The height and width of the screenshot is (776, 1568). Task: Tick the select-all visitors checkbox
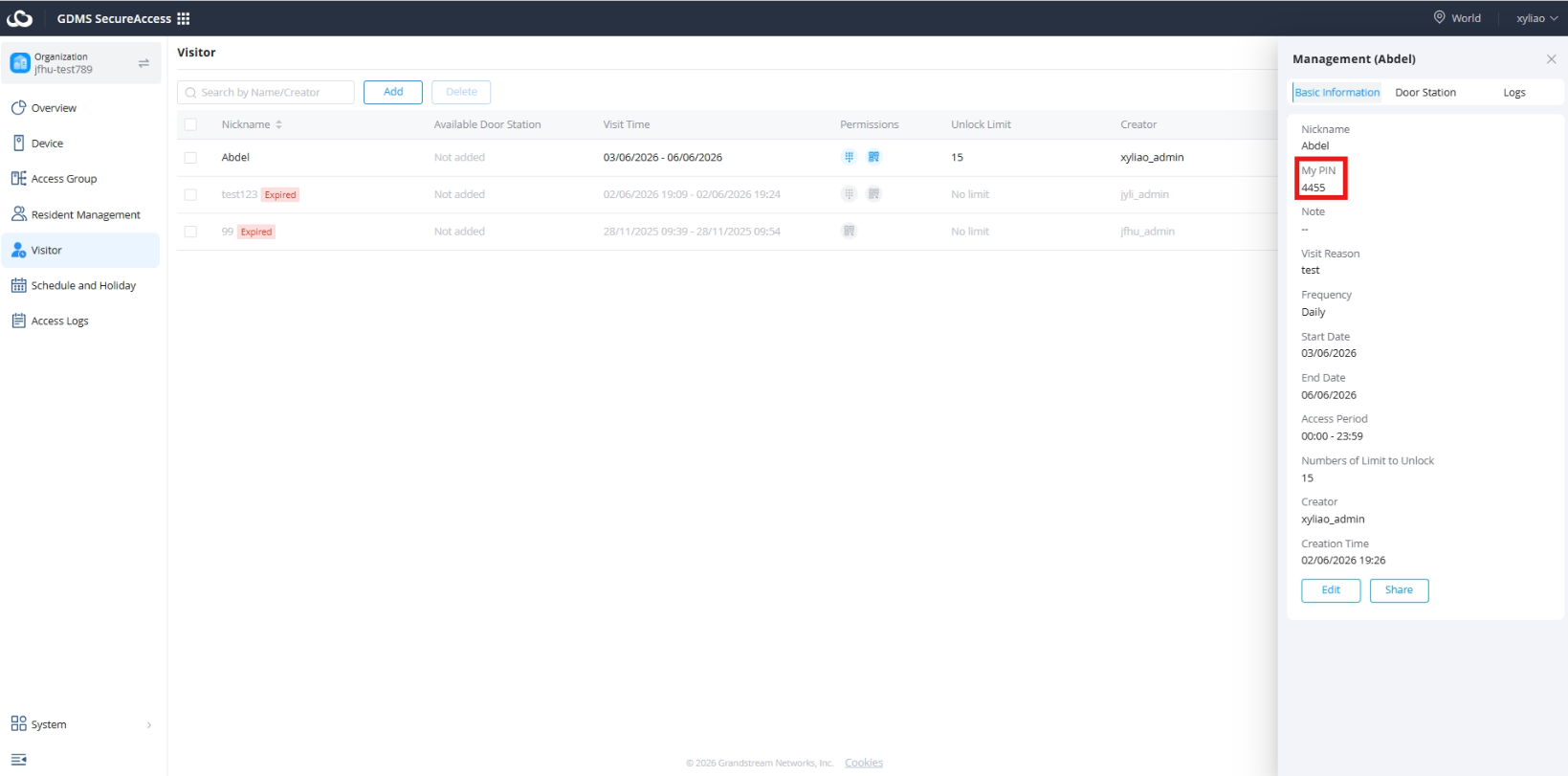pos(190,124)
